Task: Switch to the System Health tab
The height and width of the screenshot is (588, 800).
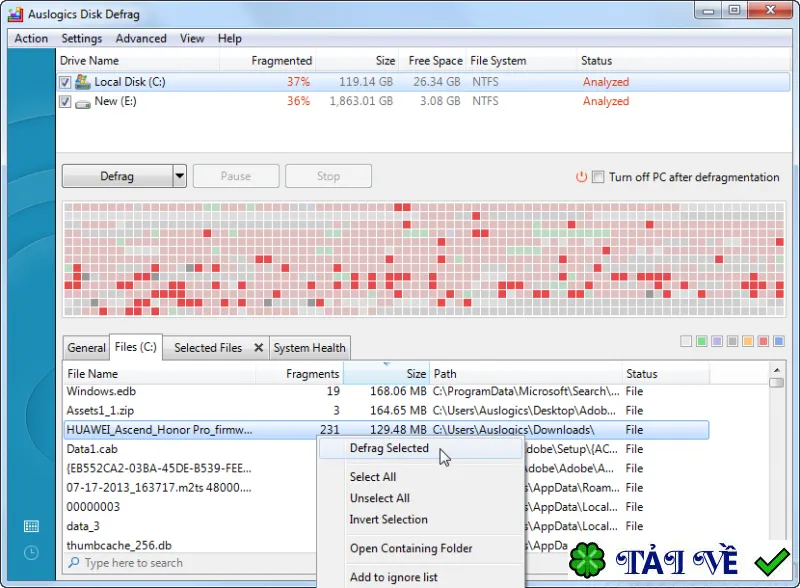Action: 309,348
